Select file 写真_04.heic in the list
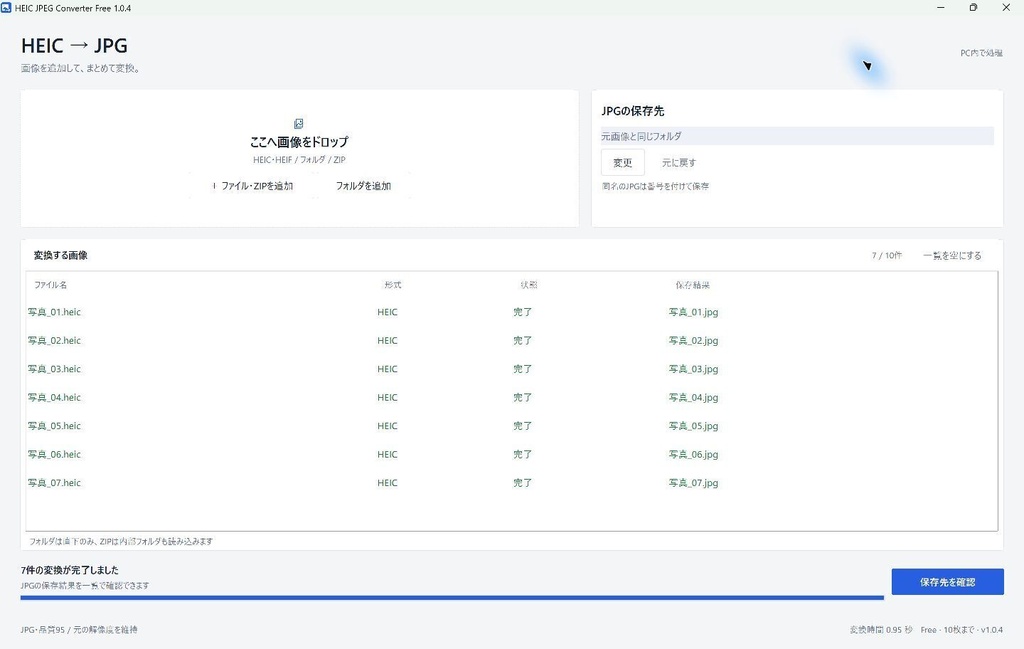This screenshot has height=649, width=1024. pos(54,398)
